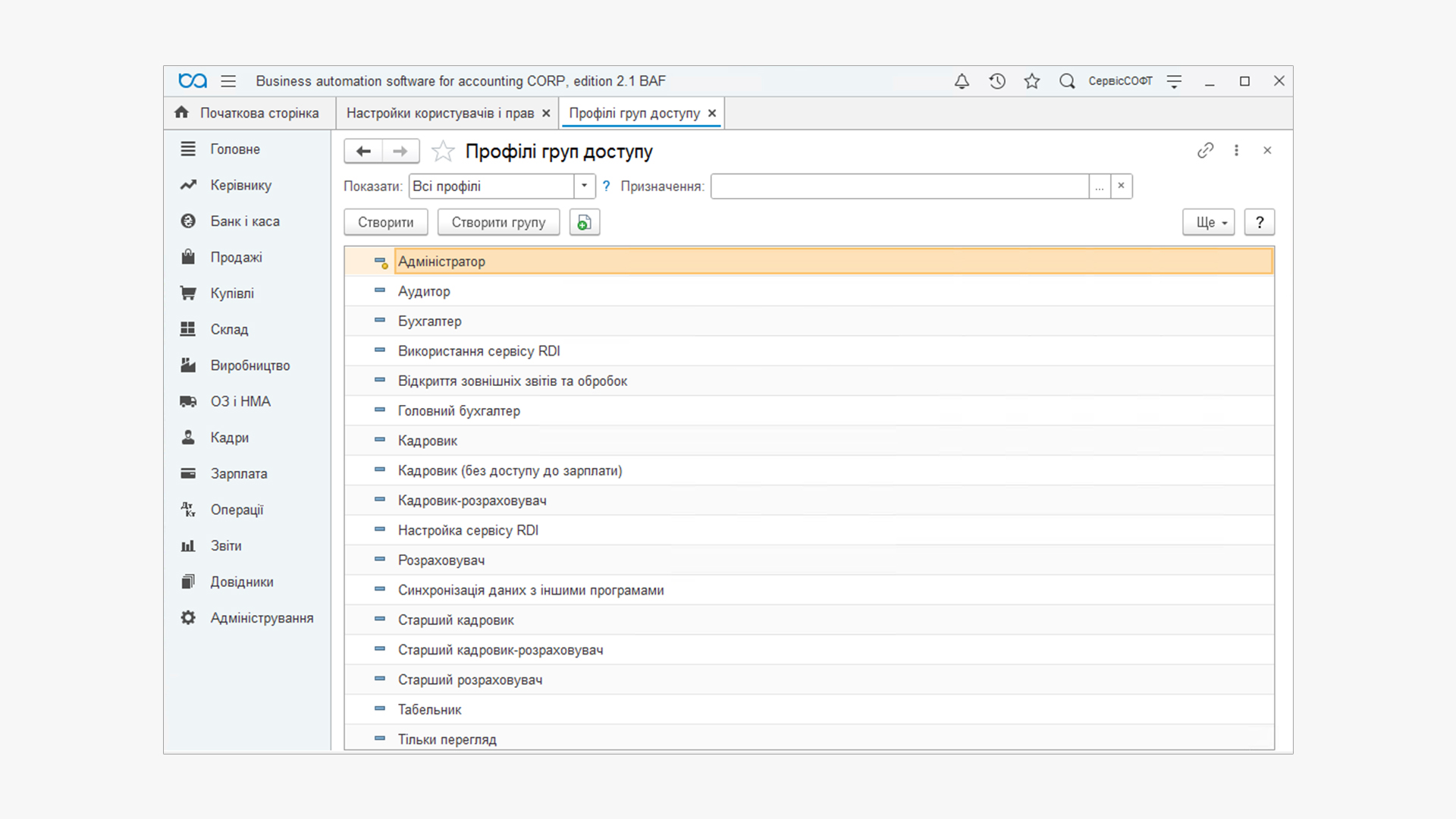Open the service settings menu icon
This screenshot has width=1456, height=819.
pos(1174,81)
